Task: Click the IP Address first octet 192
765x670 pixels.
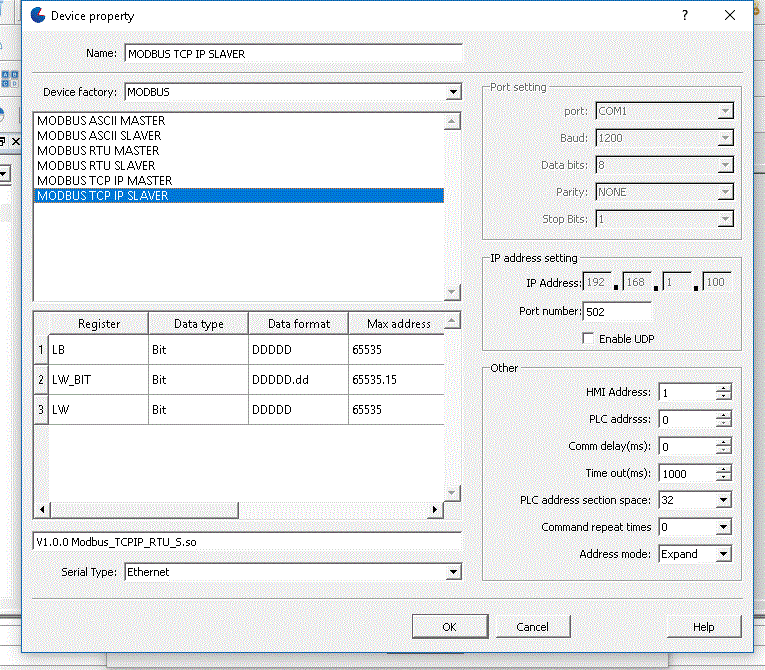Action: pyautogui.click(x=597, y=282)
